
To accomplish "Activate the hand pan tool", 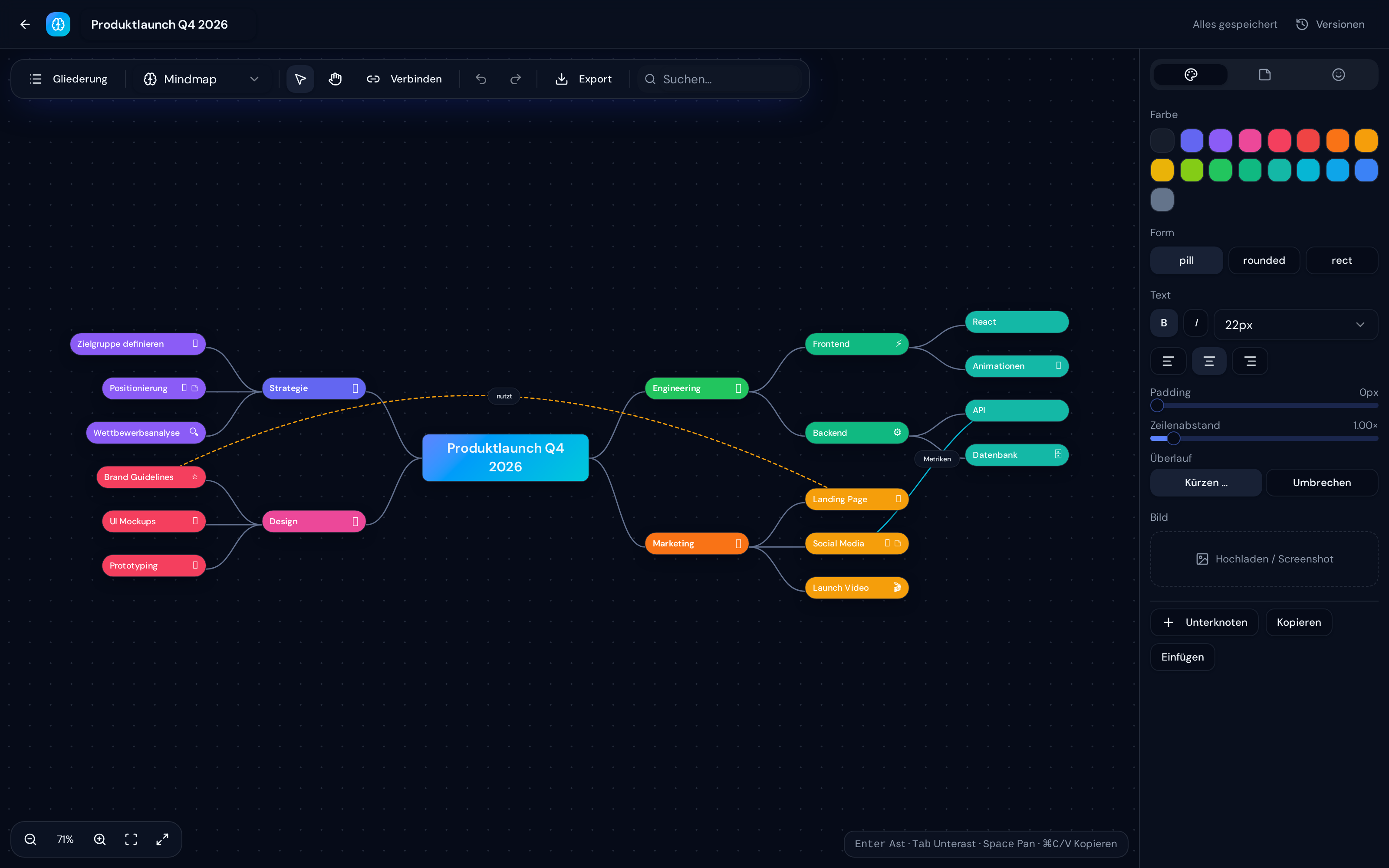I will pyautogui.click(x=335, y=79).
